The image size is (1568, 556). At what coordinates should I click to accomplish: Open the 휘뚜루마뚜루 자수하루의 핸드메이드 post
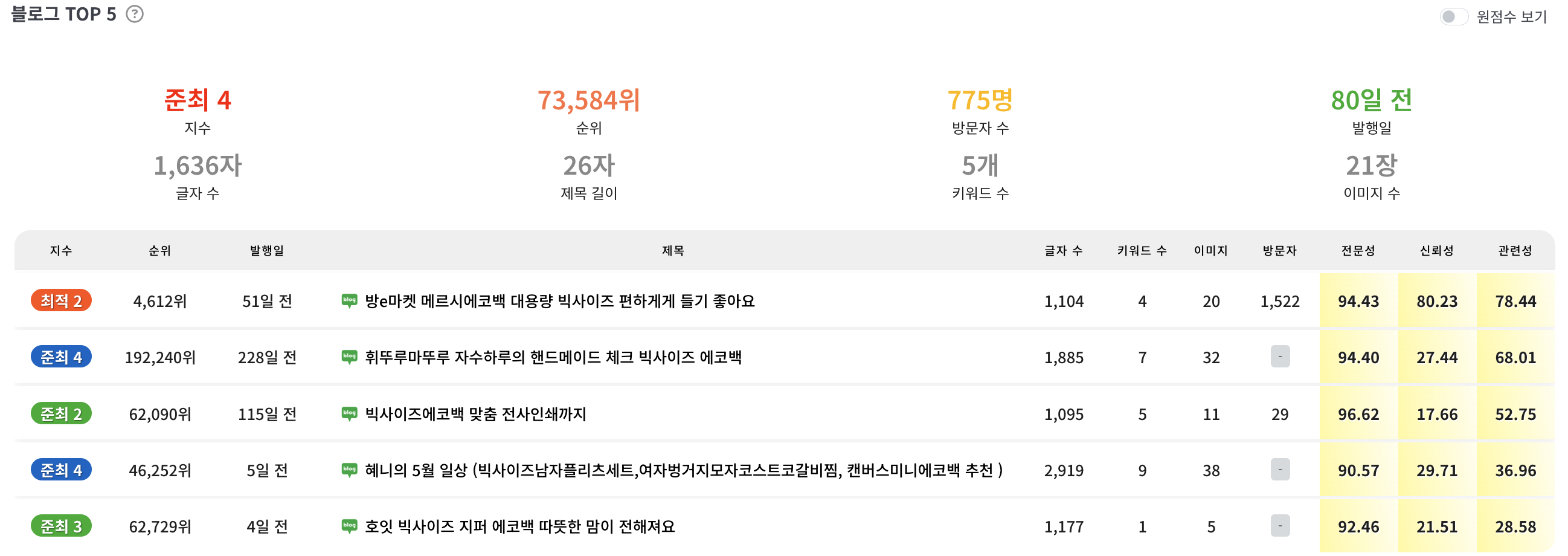(x=553, y=357)
